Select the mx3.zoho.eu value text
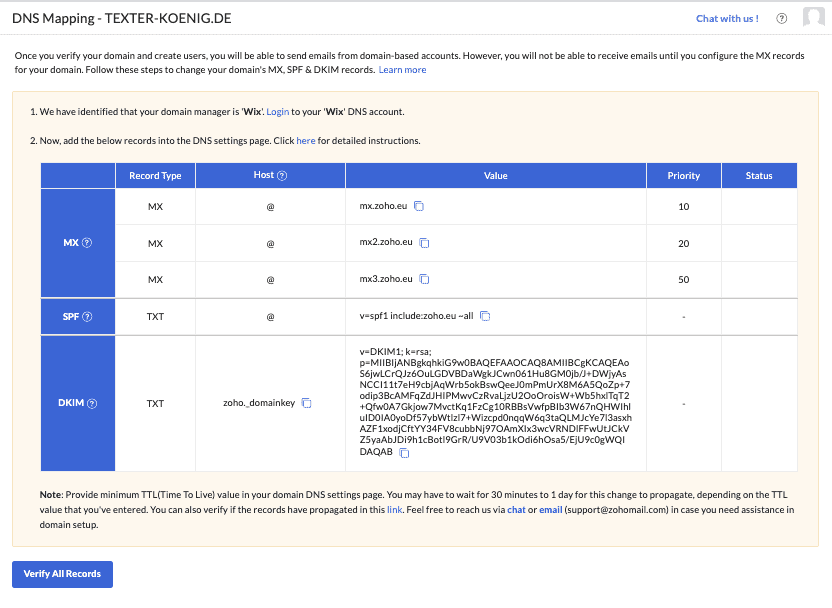The width and height of the screenshot is (832, 608). coord(386,279)
